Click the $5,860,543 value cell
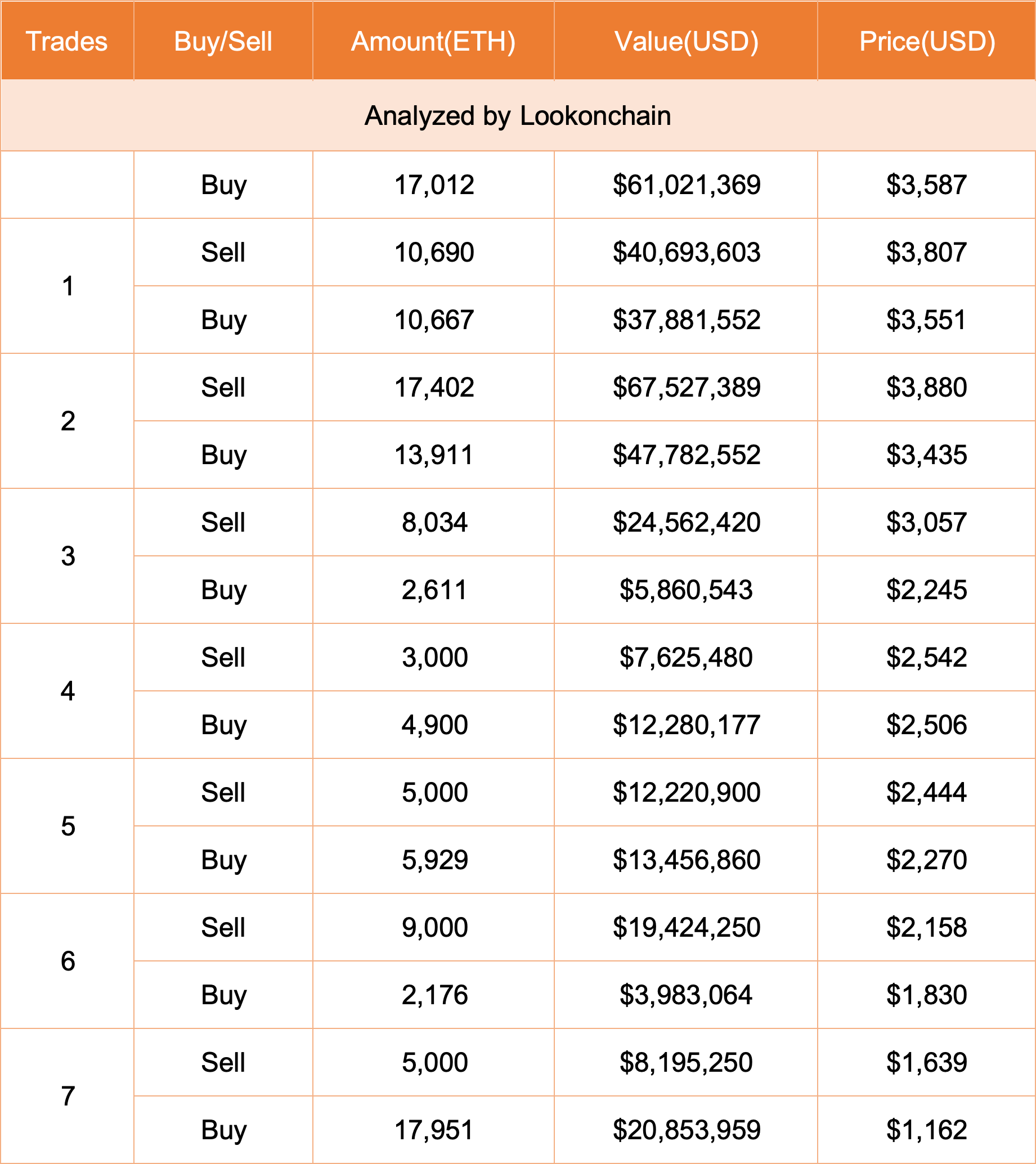 tap(687, 590)
